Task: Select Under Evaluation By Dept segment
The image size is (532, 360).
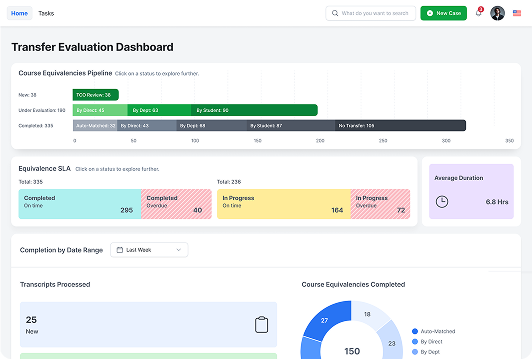Action: tap(159, 110)
